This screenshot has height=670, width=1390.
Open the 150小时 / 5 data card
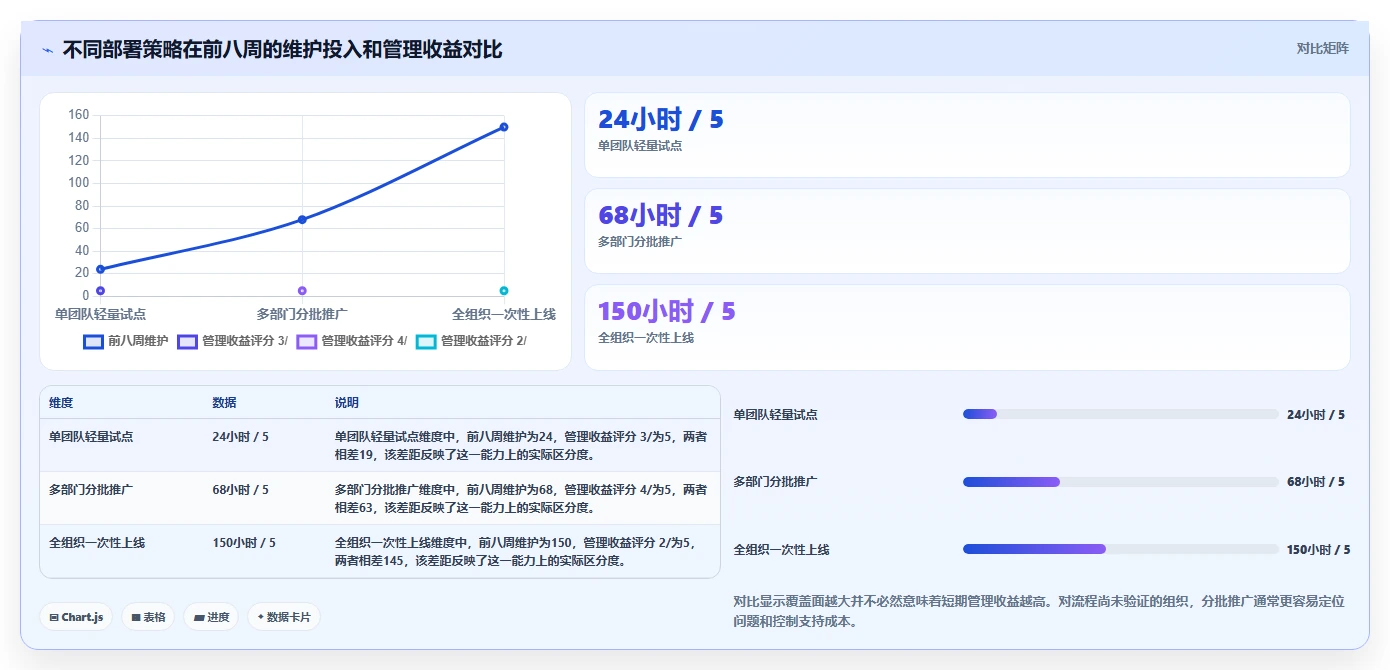click(x=967, y=327)
